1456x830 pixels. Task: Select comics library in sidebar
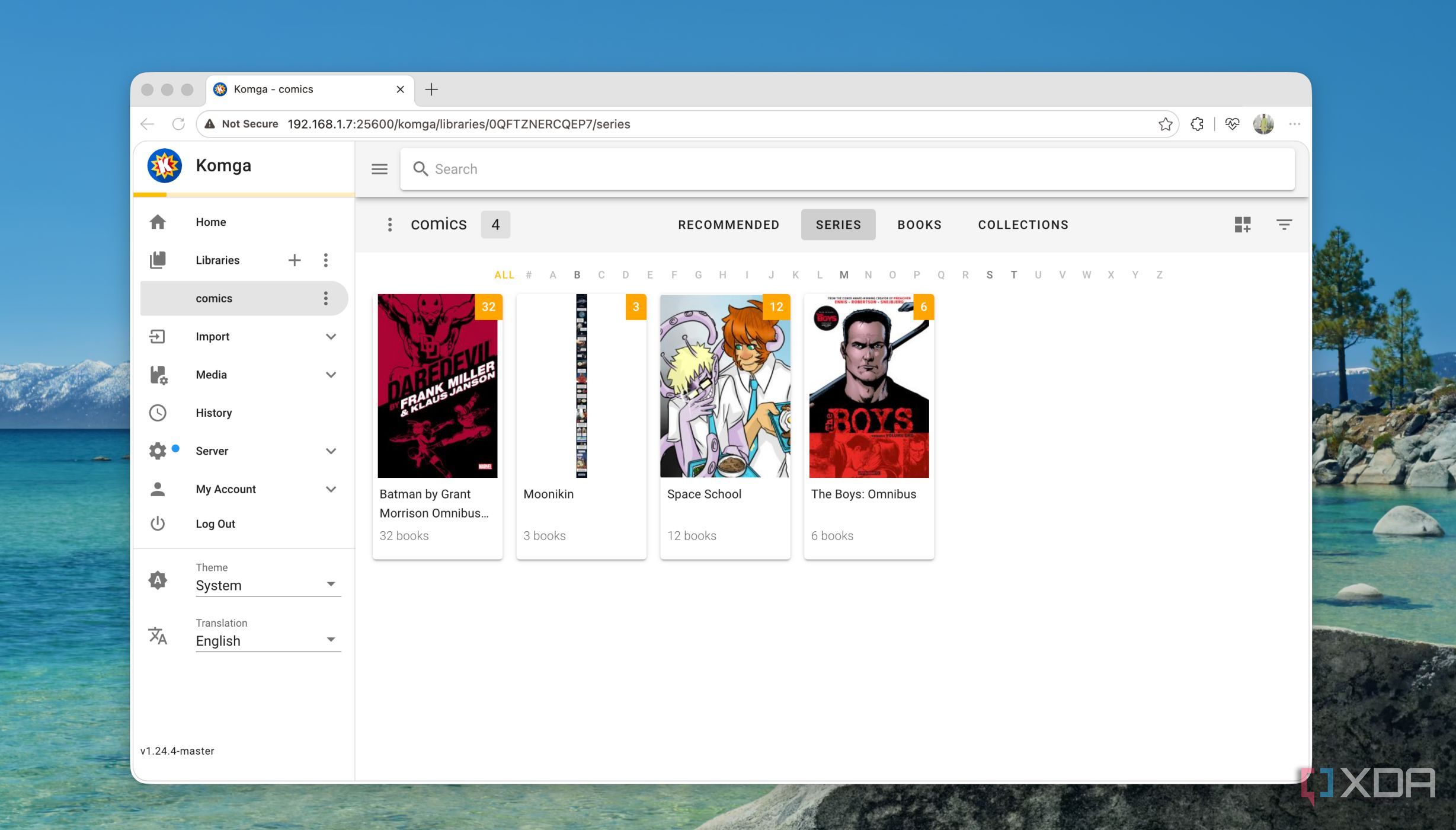[x=244, y=298]
